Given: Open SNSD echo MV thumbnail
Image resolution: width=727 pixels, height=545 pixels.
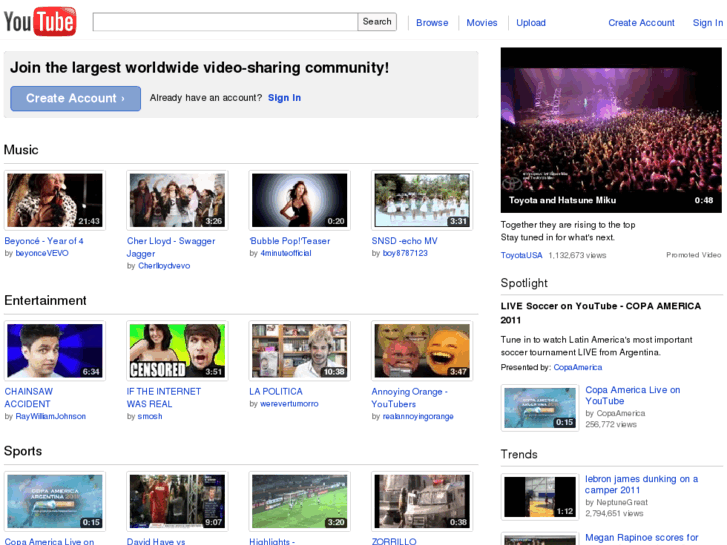Looking at the screenshot, I should coord(422,200).
